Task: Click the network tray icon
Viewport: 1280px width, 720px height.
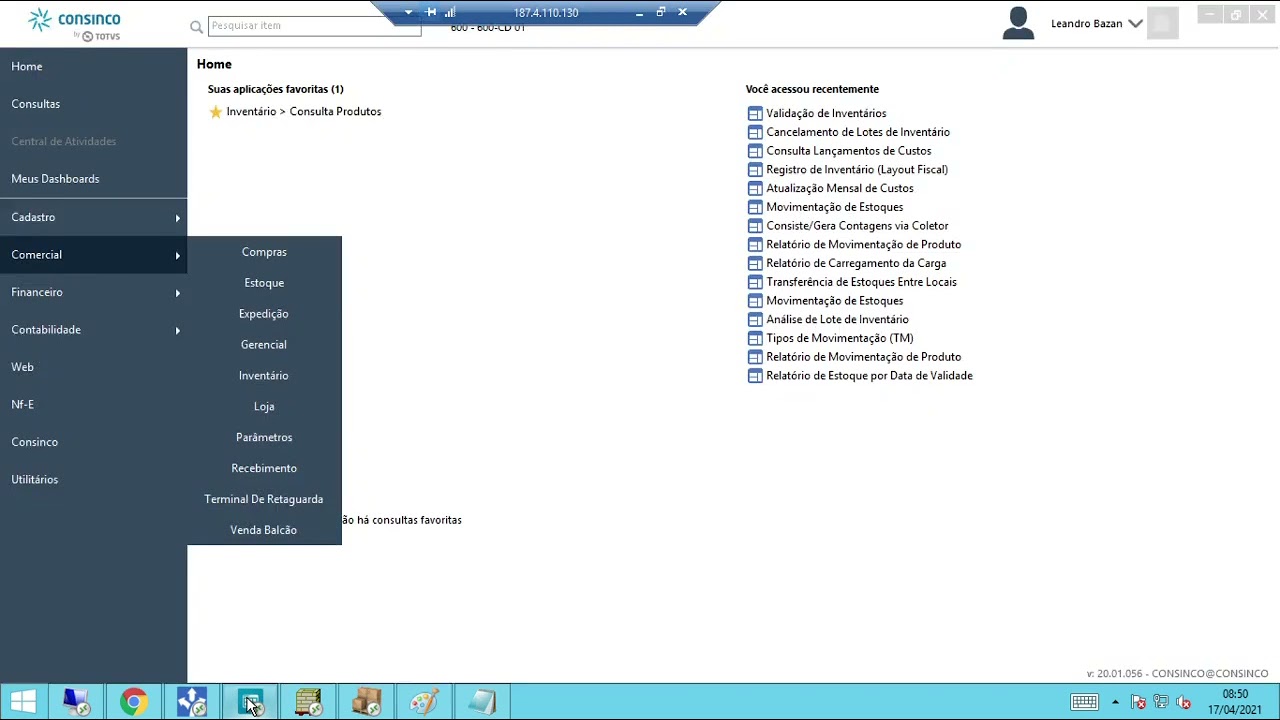Action: click(1161, 702)
